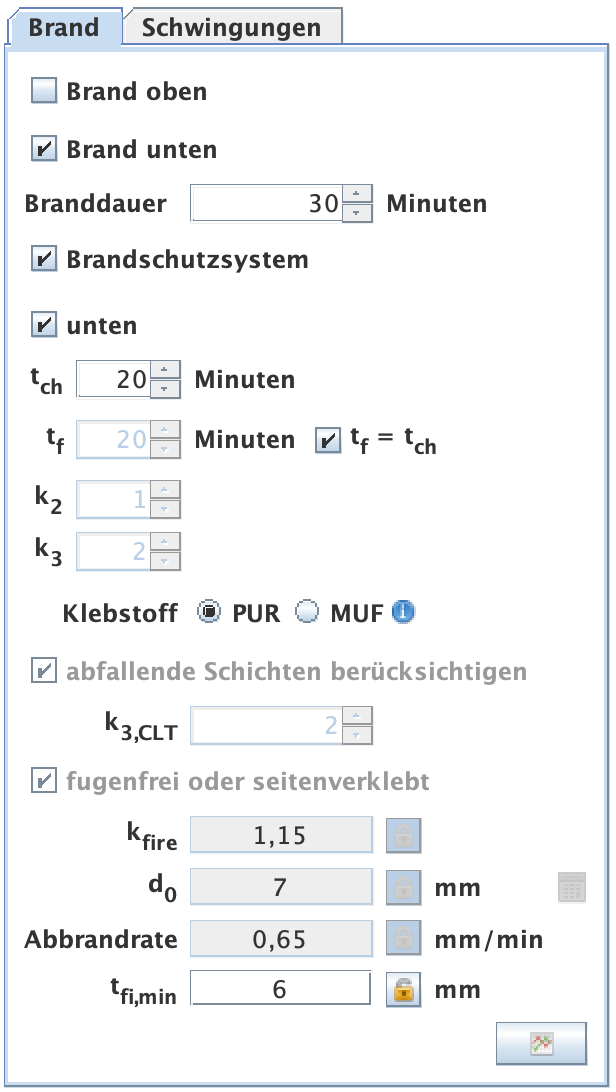Decrease Branddauer with the down arrow
Viewport: 616px width, 1092px height.
(357, 212)
